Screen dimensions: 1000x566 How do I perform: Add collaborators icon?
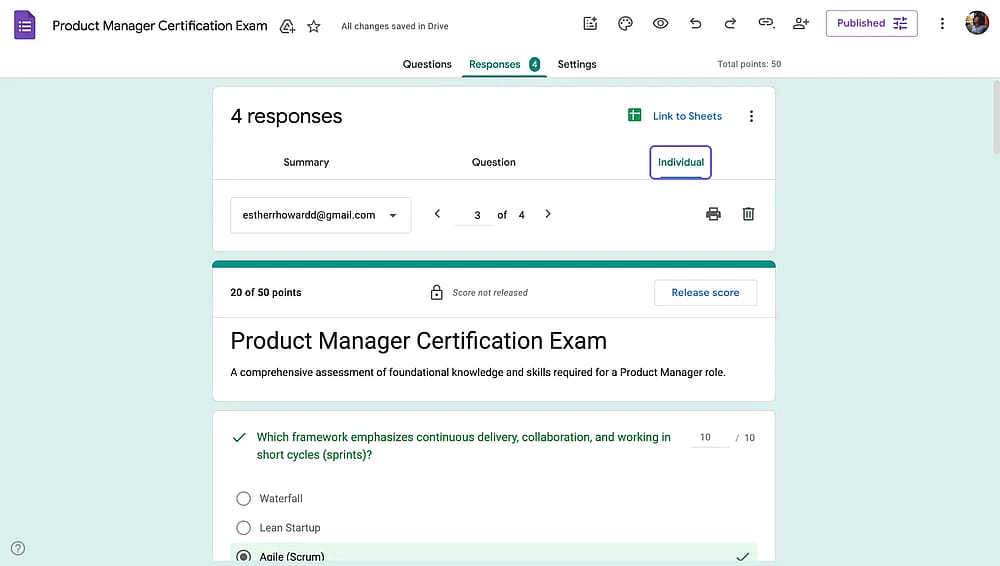click(800, 24)
